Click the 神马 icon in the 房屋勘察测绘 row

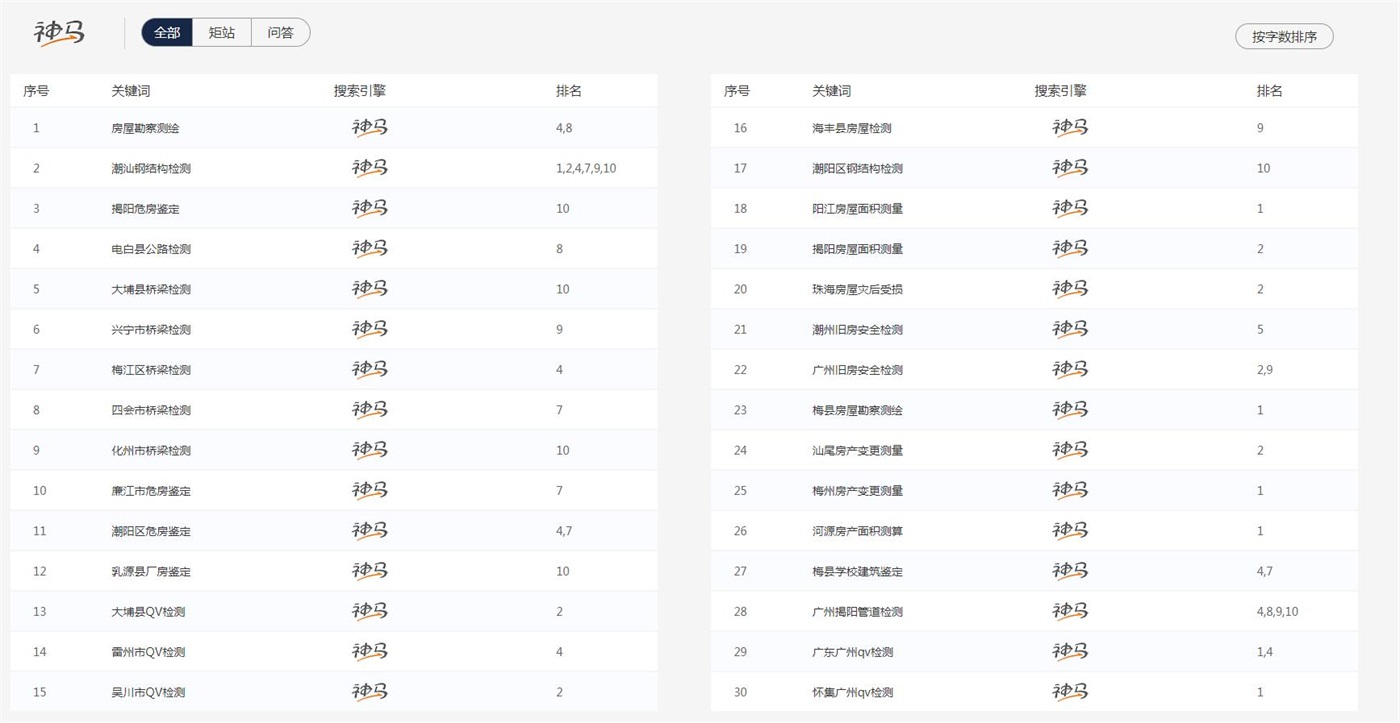coord(370,128)
